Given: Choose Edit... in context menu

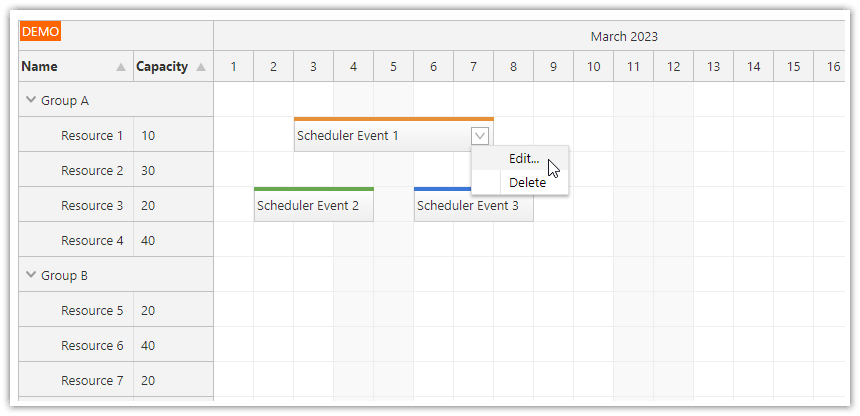Looking at the screenshot, I should 523,158.
